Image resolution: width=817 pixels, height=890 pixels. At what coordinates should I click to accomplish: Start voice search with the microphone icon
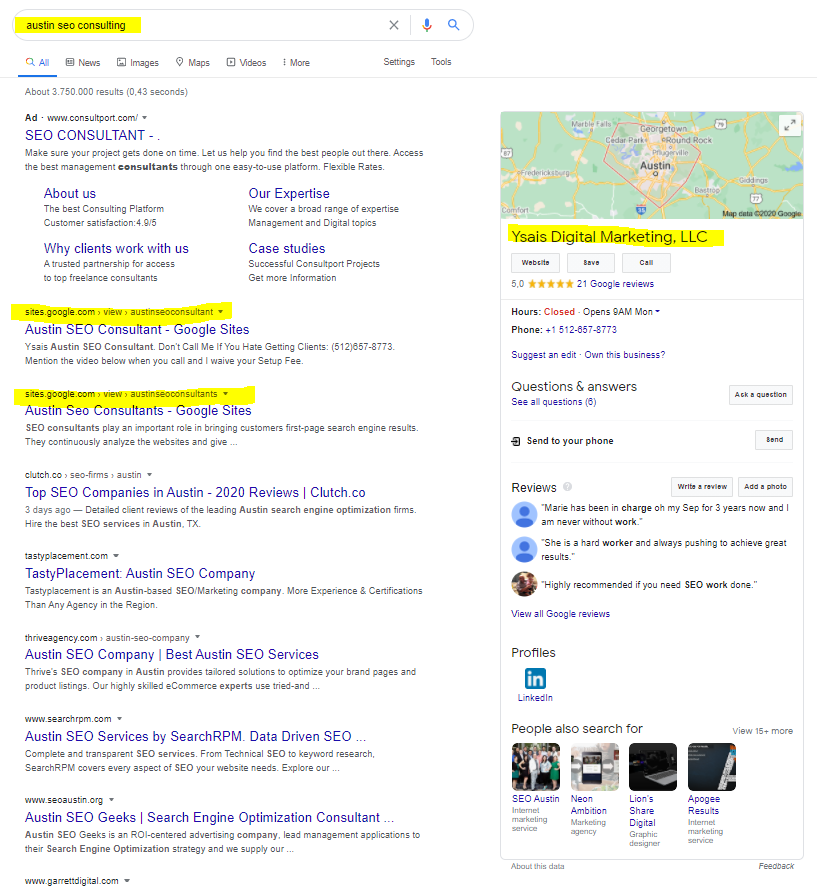click(x=426, y=25)
